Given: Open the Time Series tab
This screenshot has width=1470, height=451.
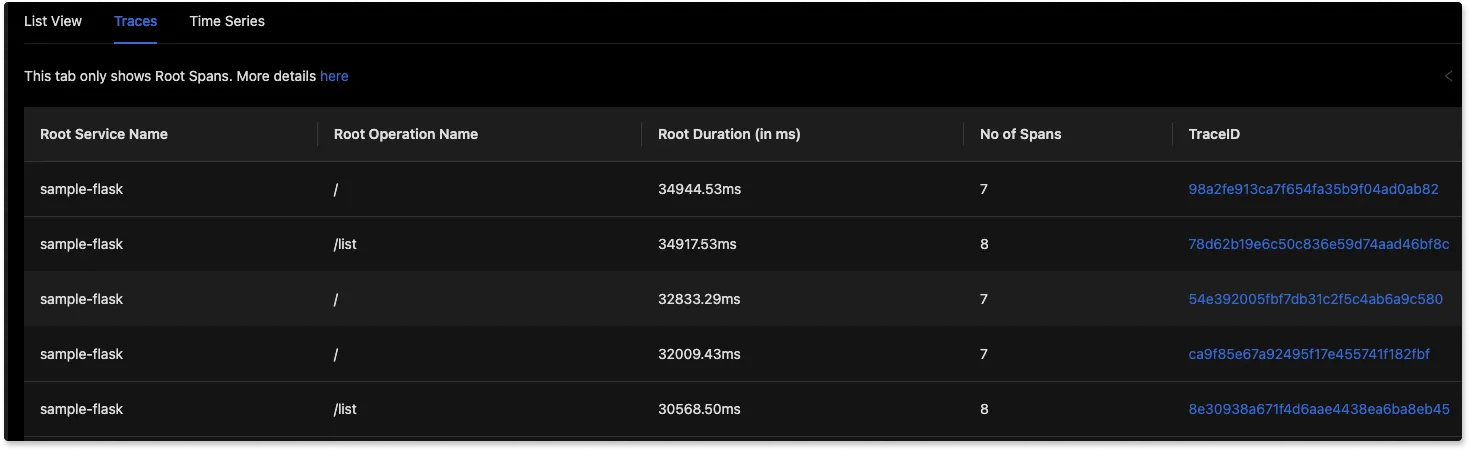Looking at the screenshot, I should click(227, 21).
